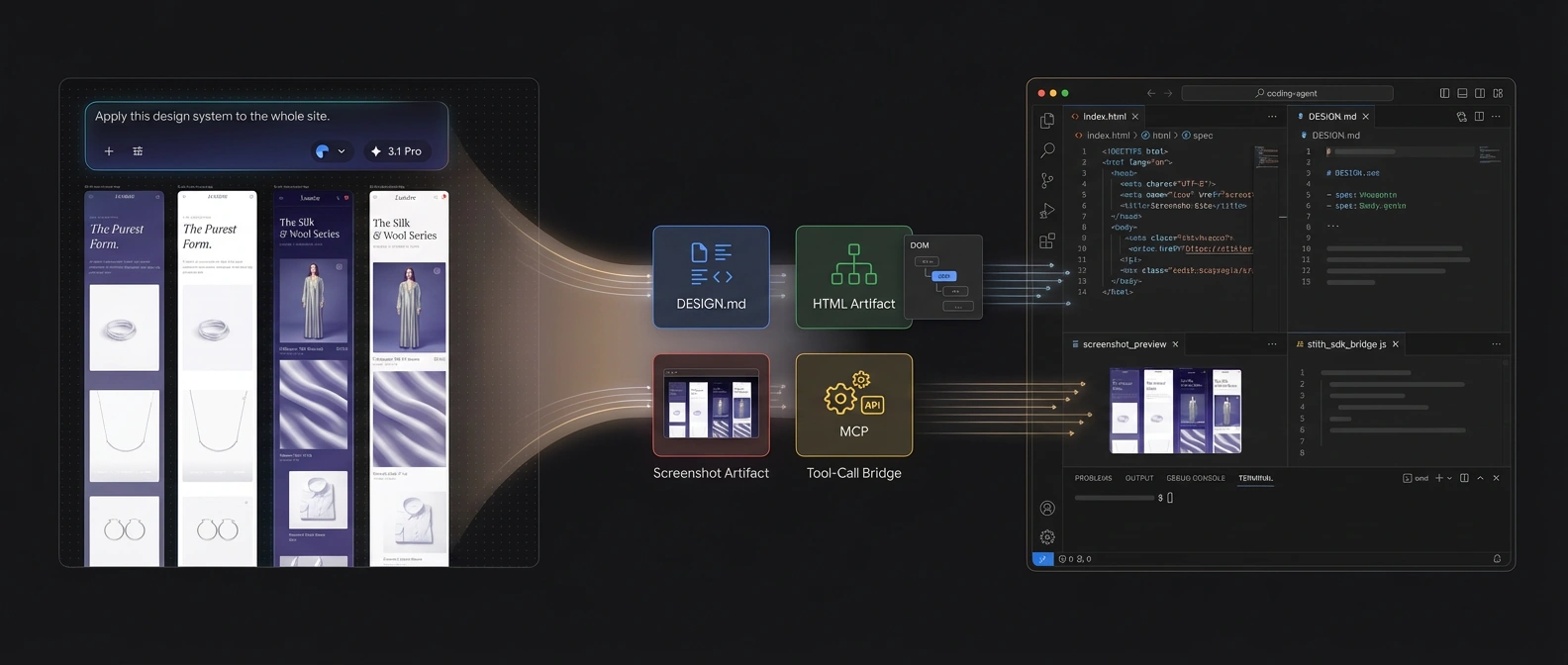
Task: Open more actions for the screenshot_preview group
Action: click(1272, 344)
